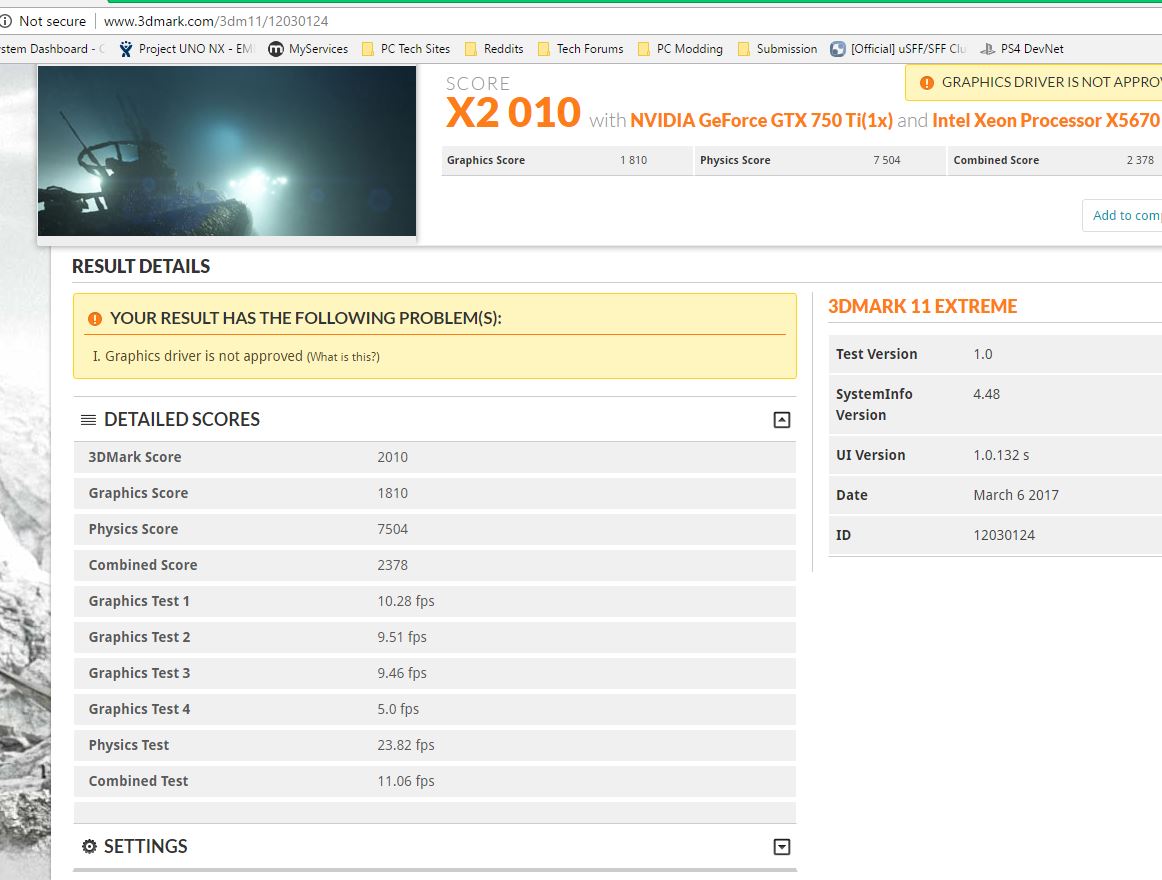
Task: Click the warning icon in the driver banner
Action: [x=926, y=83]
